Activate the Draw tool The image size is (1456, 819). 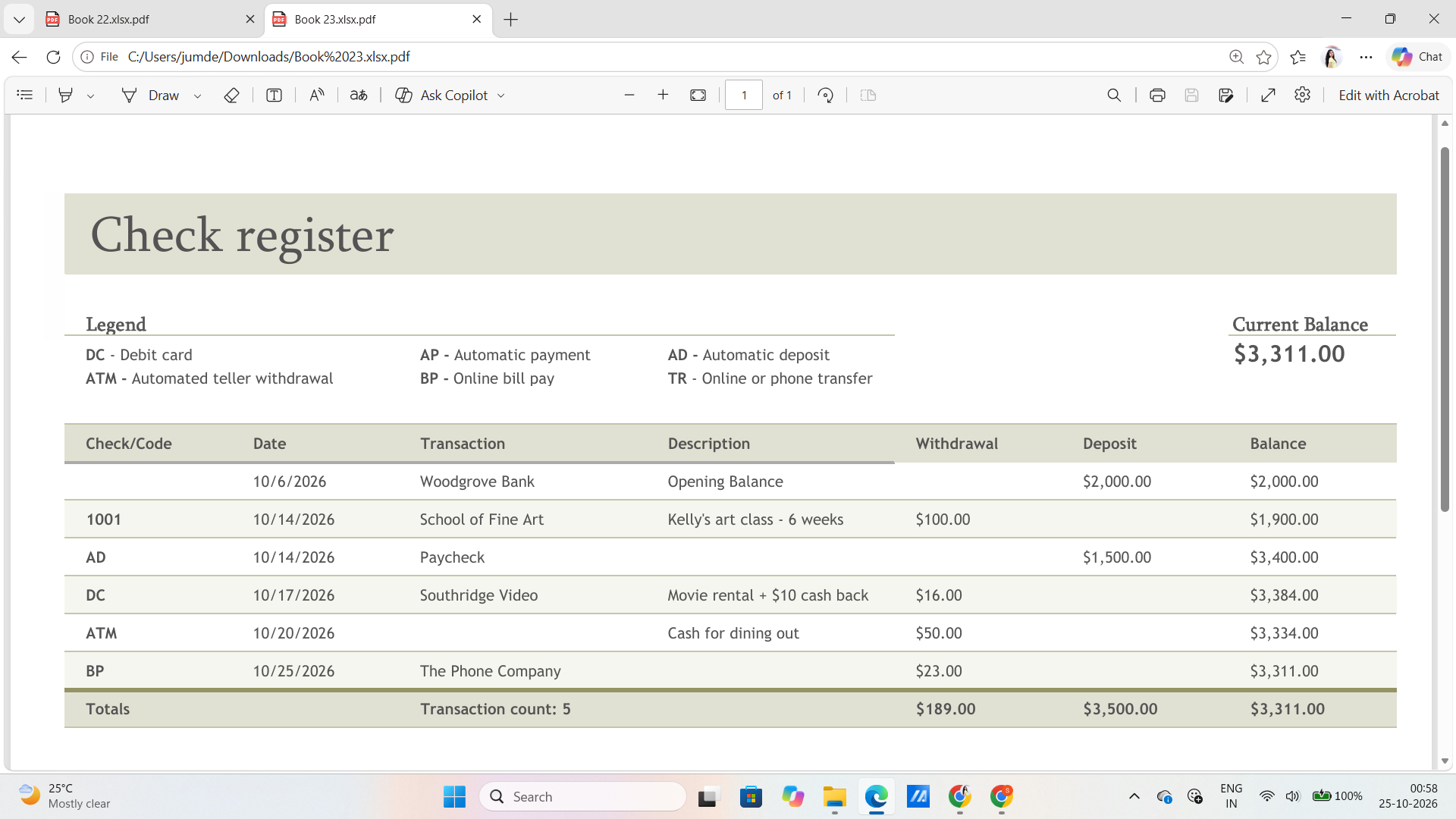coord(151,95)
